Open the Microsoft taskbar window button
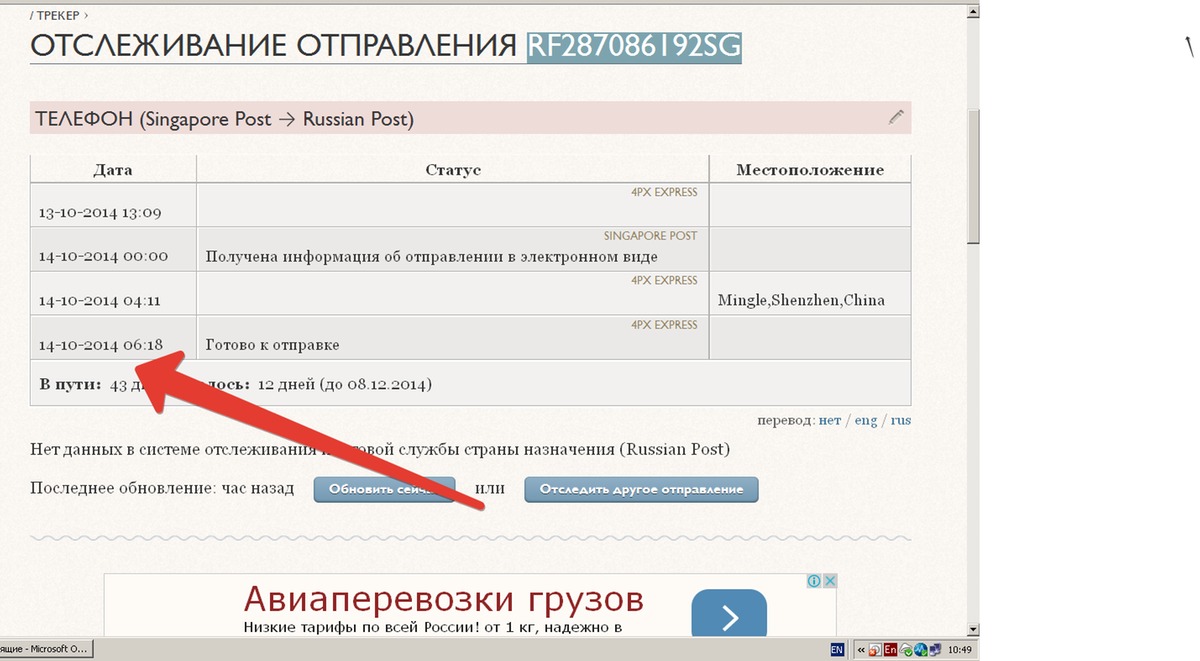The image size is (1200, 661). (45, 650)
